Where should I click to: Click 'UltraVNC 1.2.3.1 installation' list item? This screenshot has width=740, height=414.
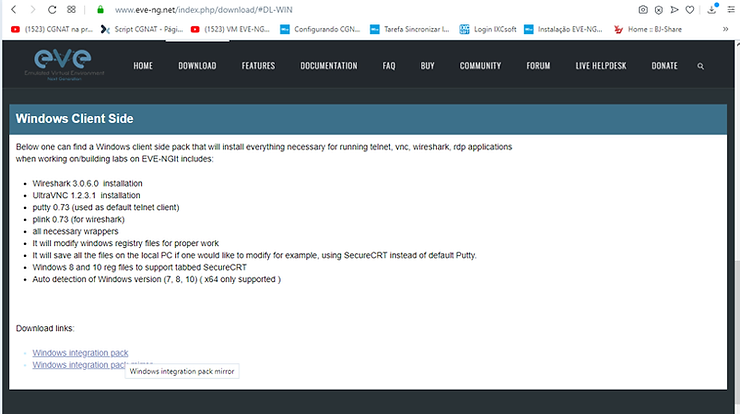[x=86, y=195]
